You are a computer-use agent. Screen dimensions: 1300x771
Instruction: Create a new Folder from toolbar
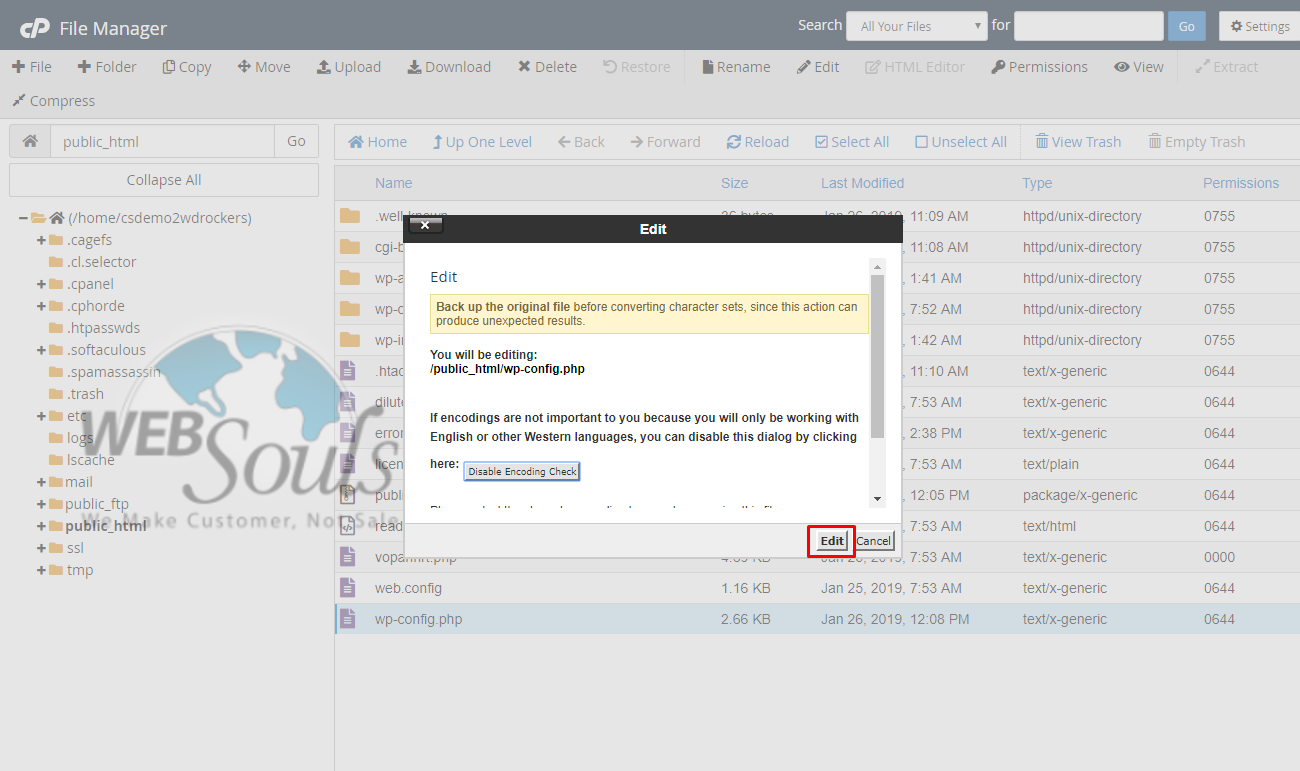pos(107,67)
